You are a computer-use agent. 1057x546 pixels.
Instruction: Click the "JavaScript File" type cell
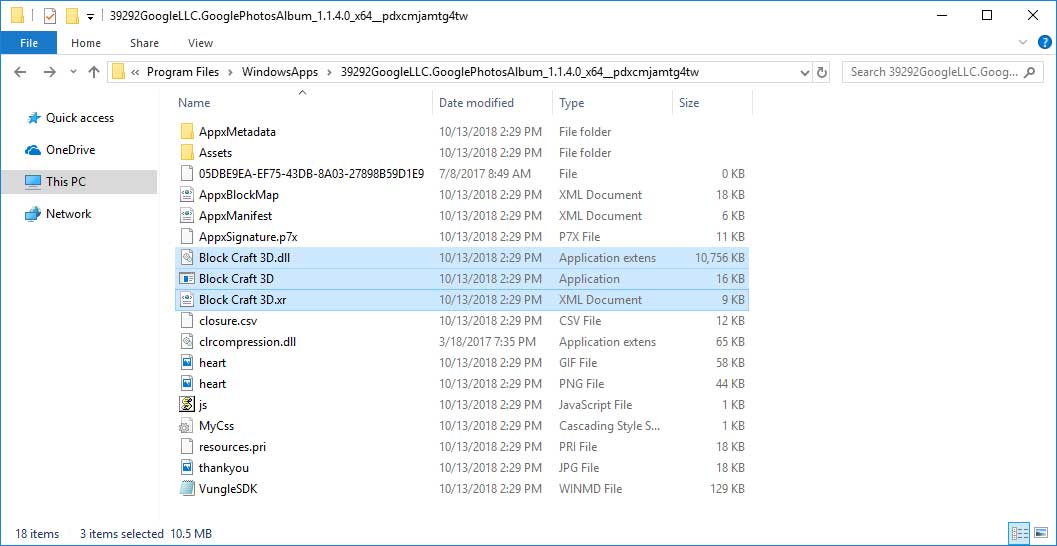click(x=595, y=404)
